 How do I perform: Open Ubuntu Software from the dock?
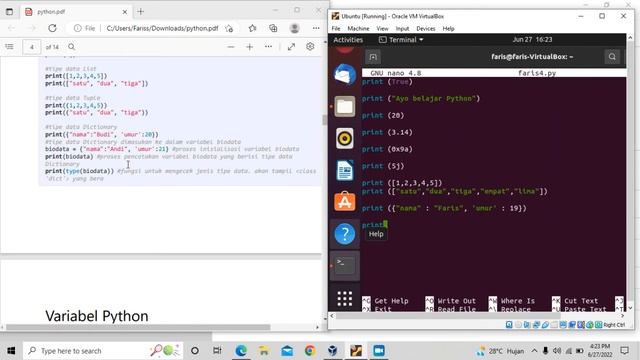coord(344,201)
